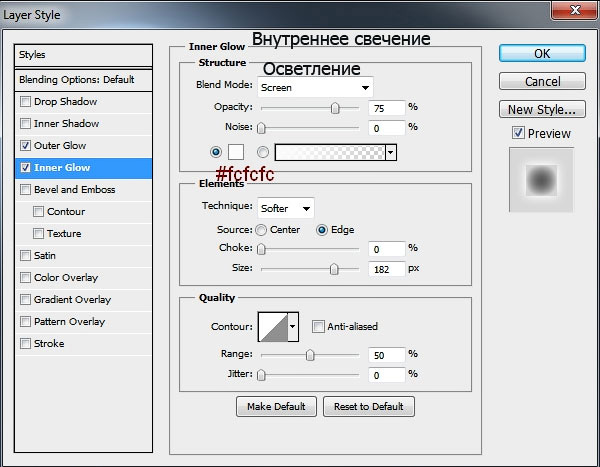Click the Jitter value field
This screenshot has height=467, width=600.
tap(386, 375)
